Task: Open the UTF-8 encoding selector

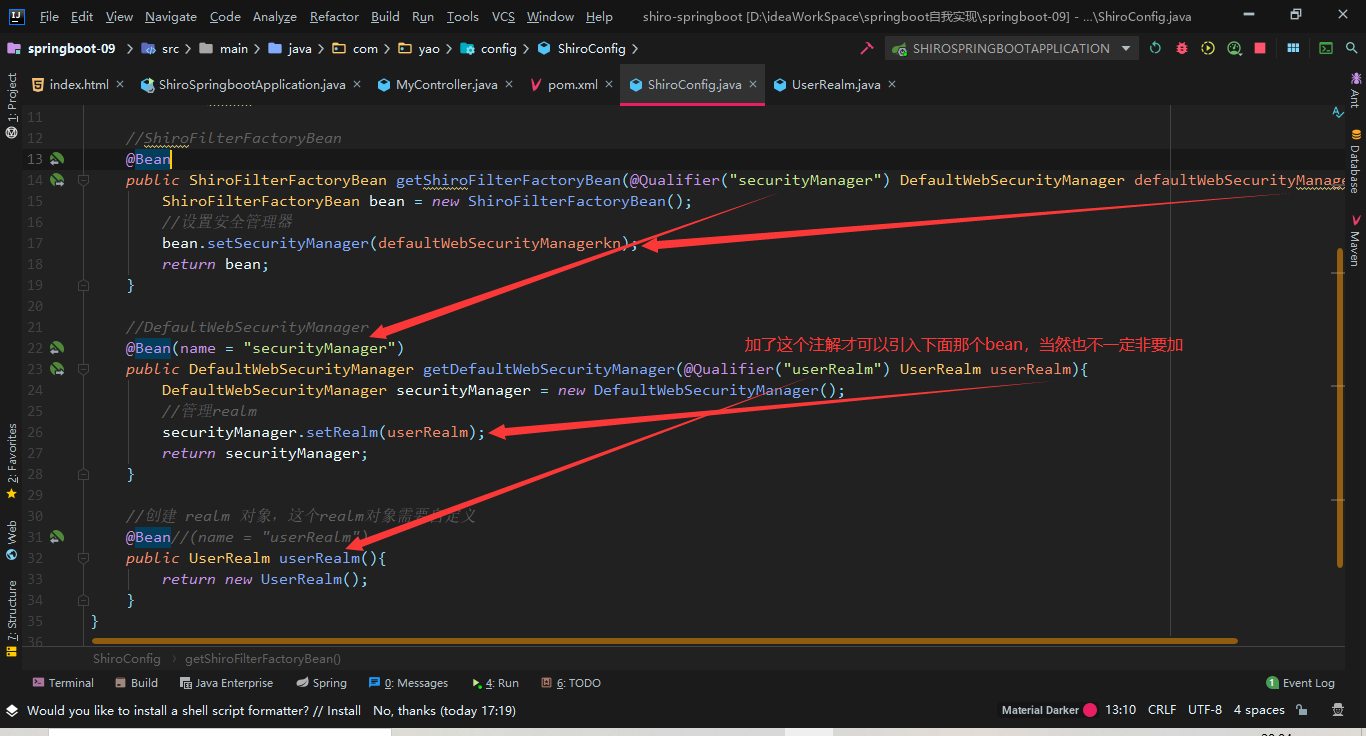Action: coord(1205,710)
